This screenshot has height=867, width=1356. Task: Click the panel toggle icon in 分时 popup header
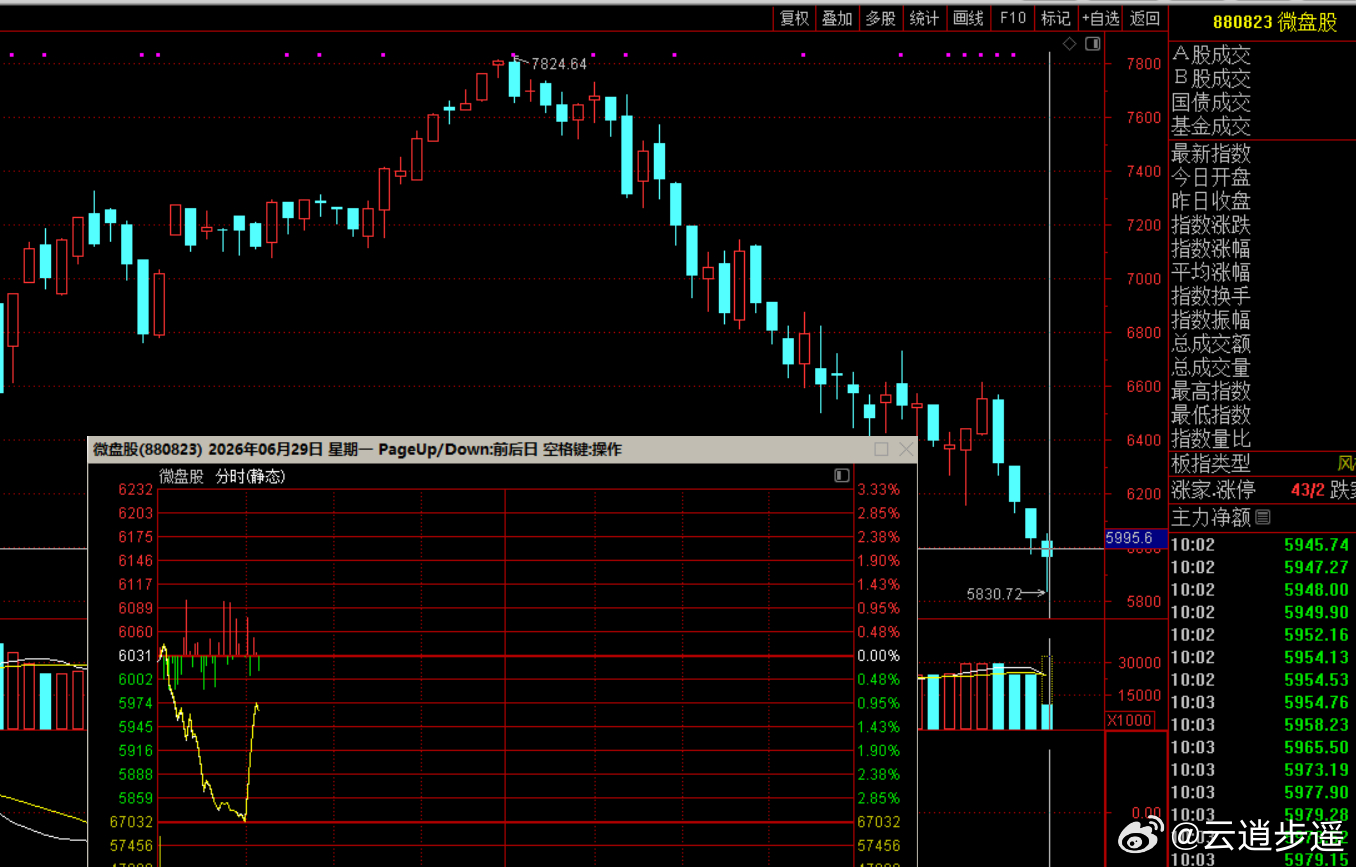pos(842,476)
